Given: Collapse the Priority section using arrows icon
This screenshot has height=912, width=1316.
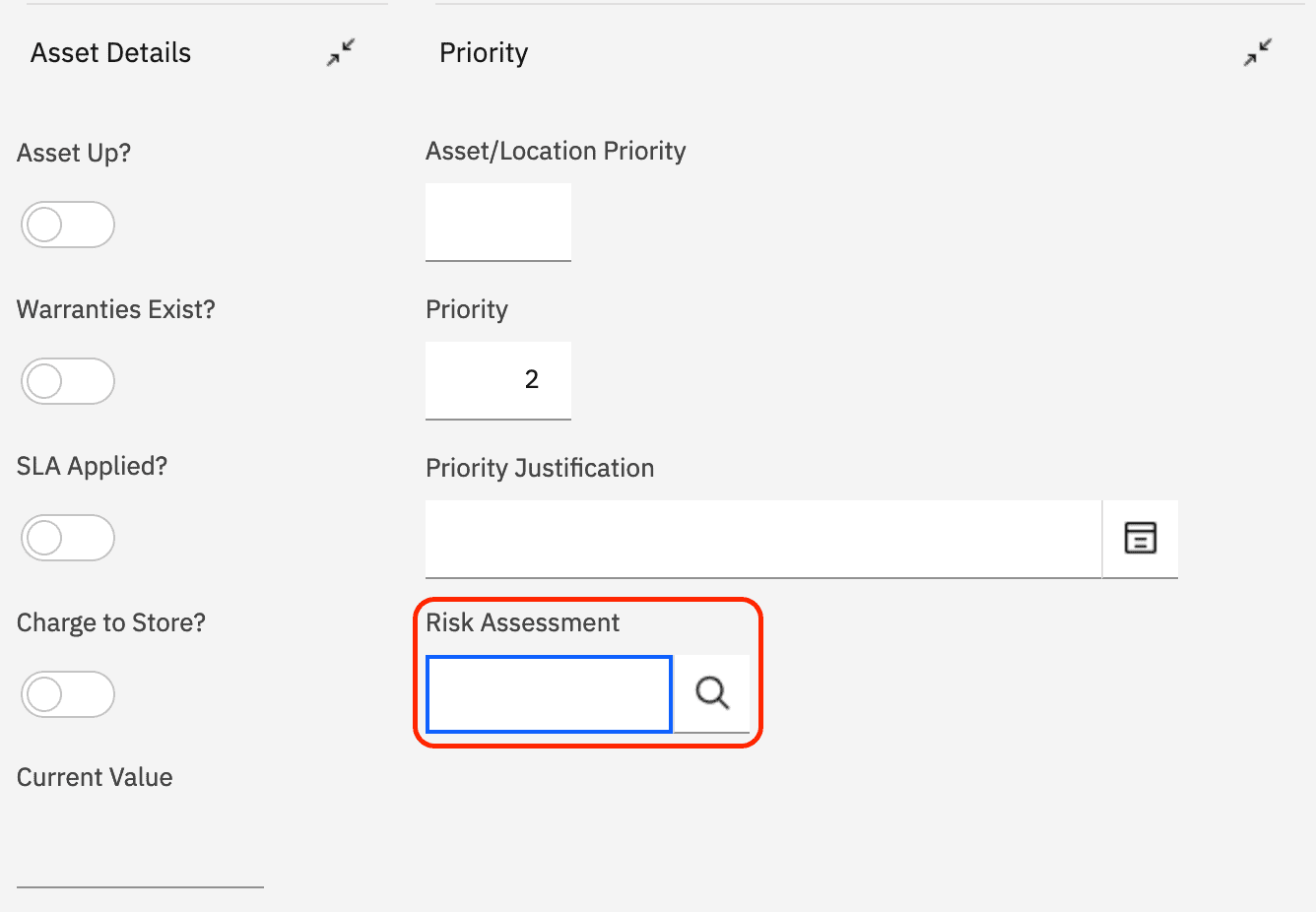Looking at the screenshot, I should (1258, 52).
